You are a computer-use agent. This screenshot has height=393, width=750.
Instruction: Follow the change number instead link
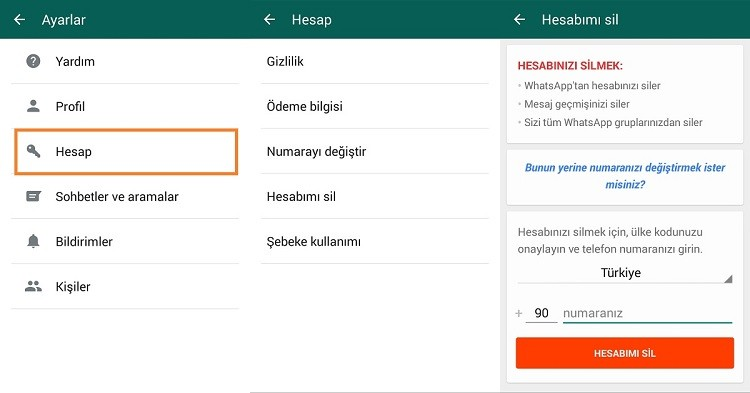click(625, 176)
